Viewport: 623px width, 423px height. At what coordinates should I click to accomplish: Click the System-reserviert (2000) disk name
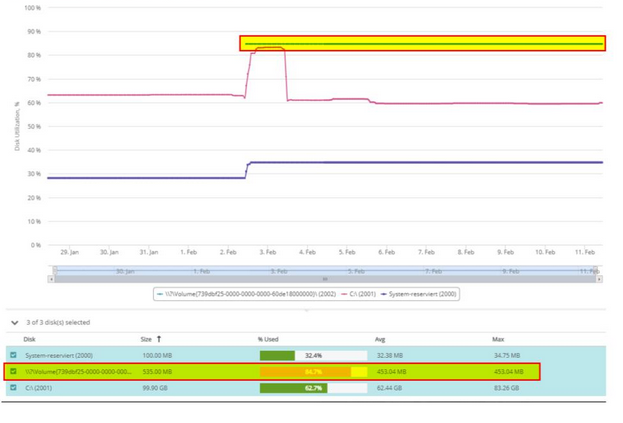(x=59, y=355)
